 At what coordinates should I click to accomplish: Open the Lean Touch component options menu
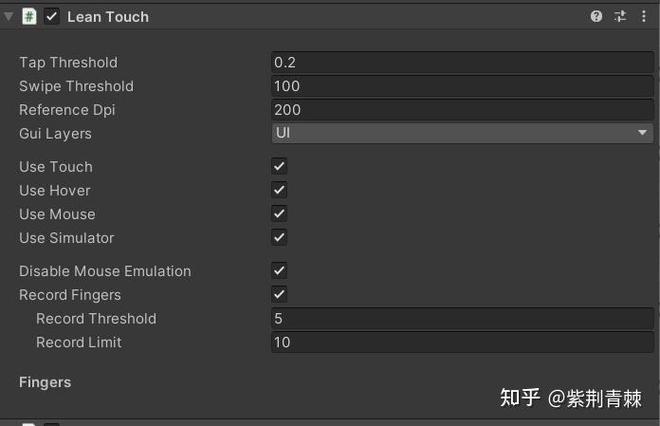pyautogui.click(x=643, y=16)
